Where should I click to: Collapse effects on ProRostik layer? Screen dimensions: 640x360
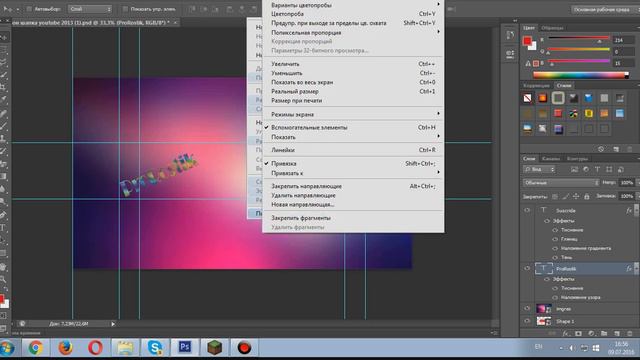tap(637, 269)
